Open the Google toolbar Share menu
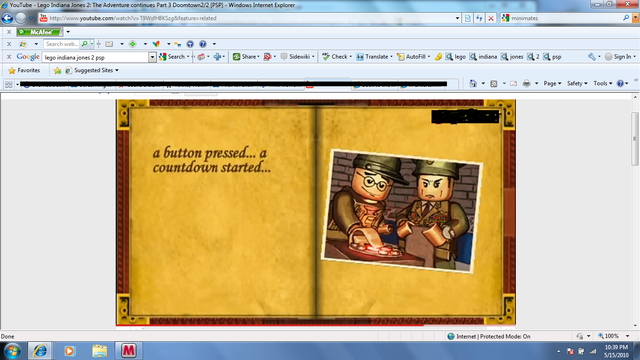640x360 pixels. [x=246, y=57]
